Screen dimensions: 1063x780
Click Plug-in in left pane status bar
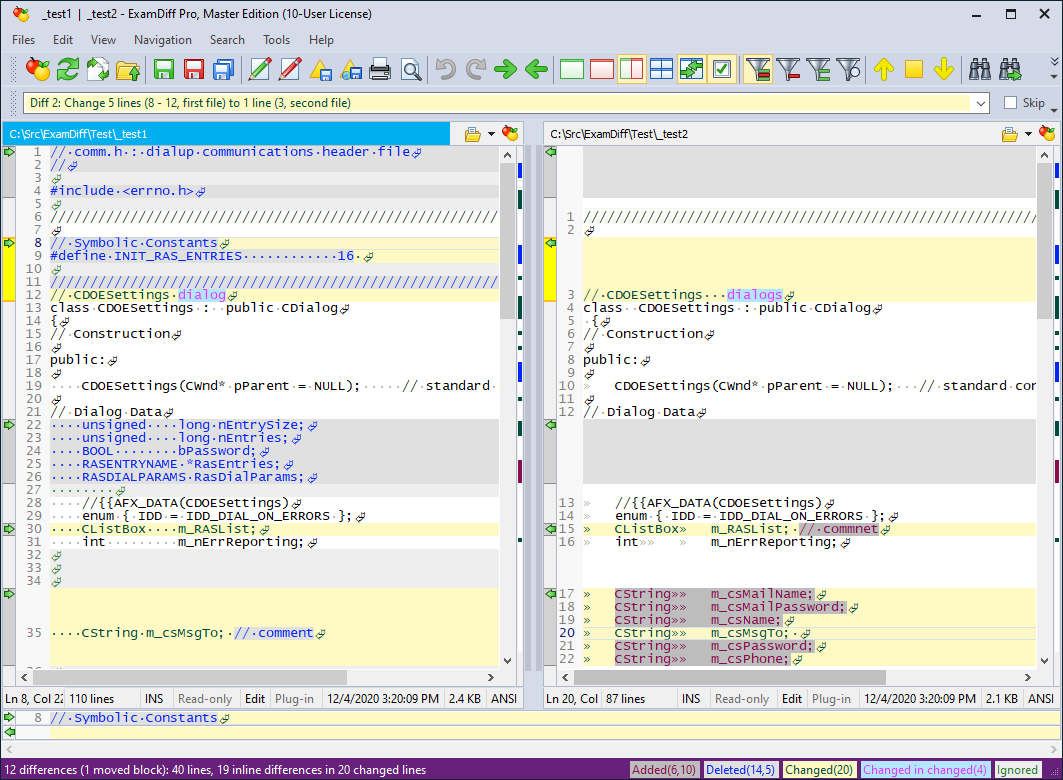(294, 699)
